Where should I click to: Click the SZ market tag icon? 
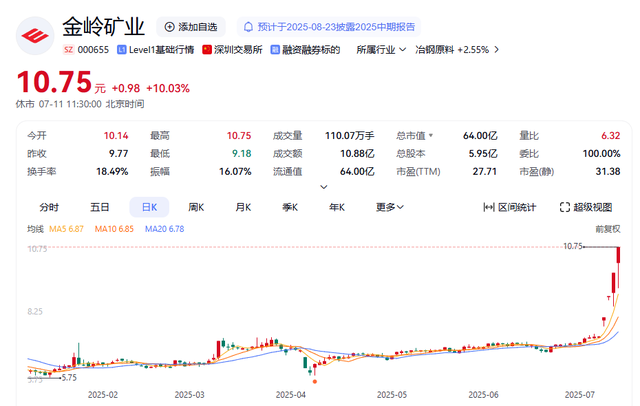(x=69, y=50)
